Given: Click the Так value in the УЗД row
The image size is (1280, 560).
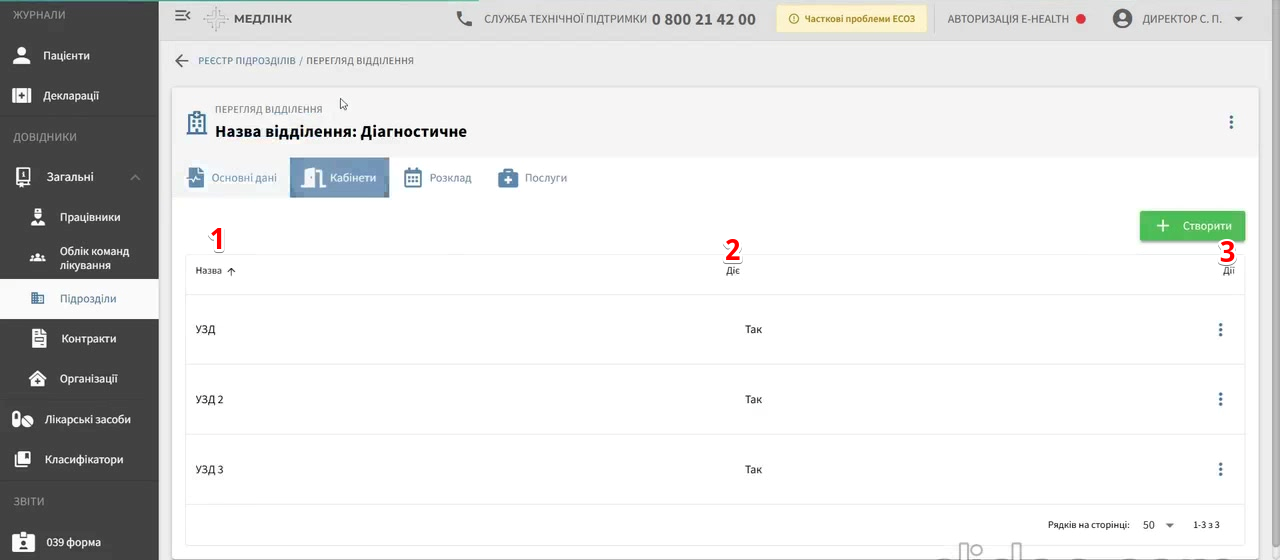Looking at the screenshot, I should point(753,330).
